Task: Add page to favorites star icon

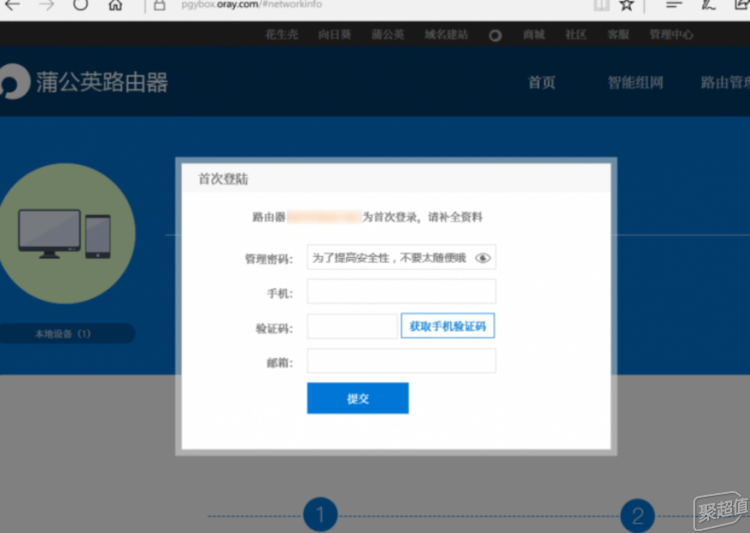Action: pyautogui.click(x=626, y=5)
